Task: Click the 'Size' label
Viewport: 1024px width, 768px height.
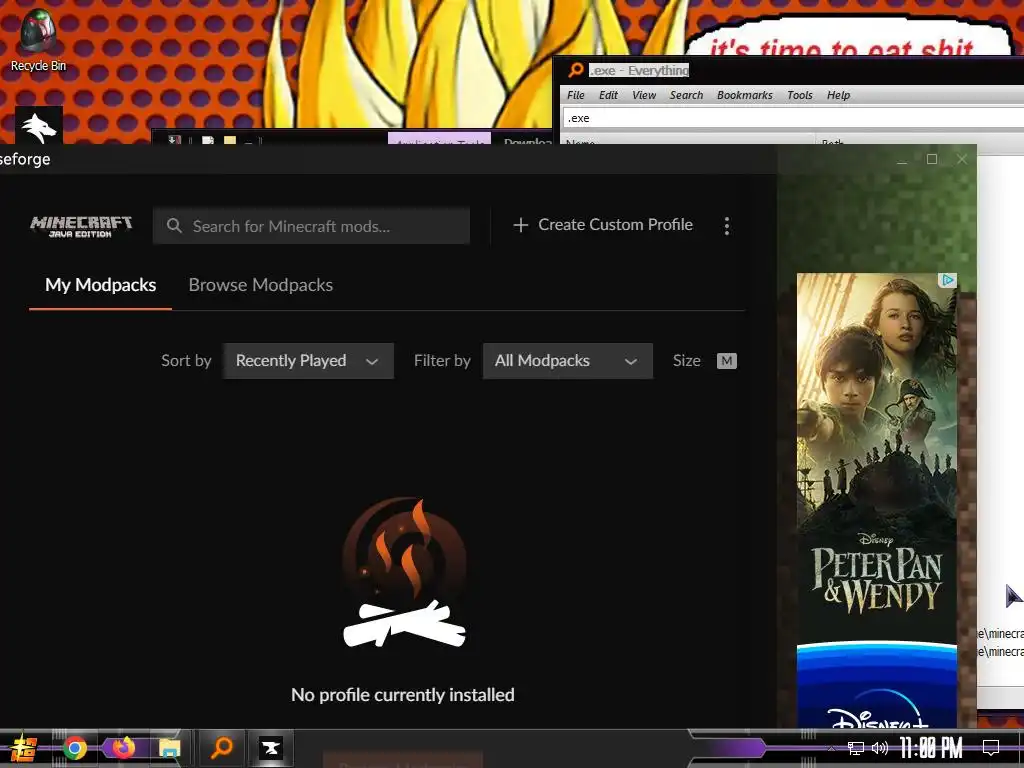Action: click(686, 361)
